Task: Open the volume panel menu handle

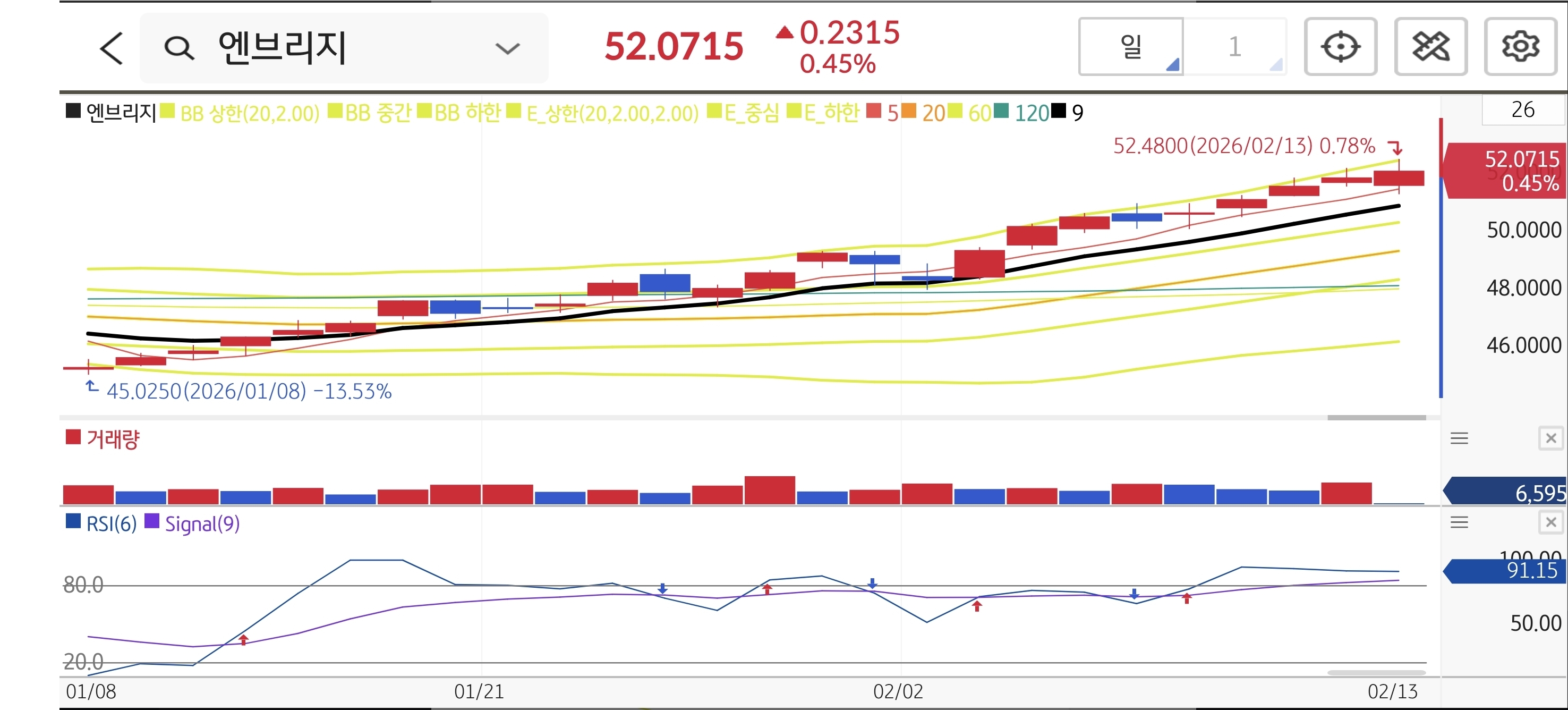Action: click(1459, 438)
